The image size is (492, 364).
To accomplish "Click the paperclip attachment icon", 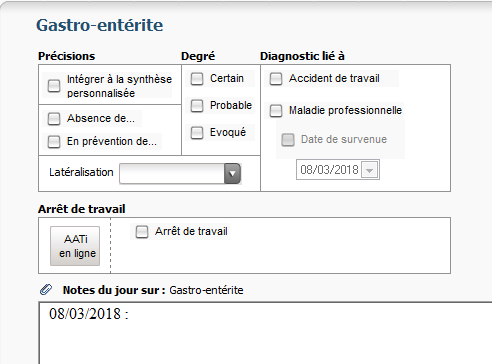I will 46,290.
